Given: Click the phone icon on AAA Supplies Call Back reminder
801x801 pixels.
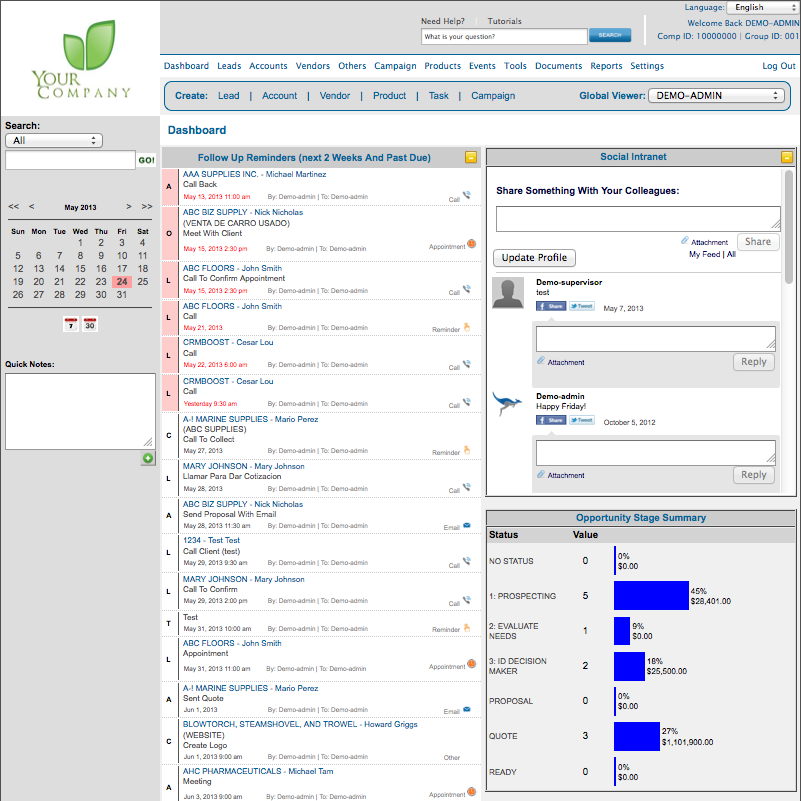Looking at the screenshot, I should (x=466, y=195).
